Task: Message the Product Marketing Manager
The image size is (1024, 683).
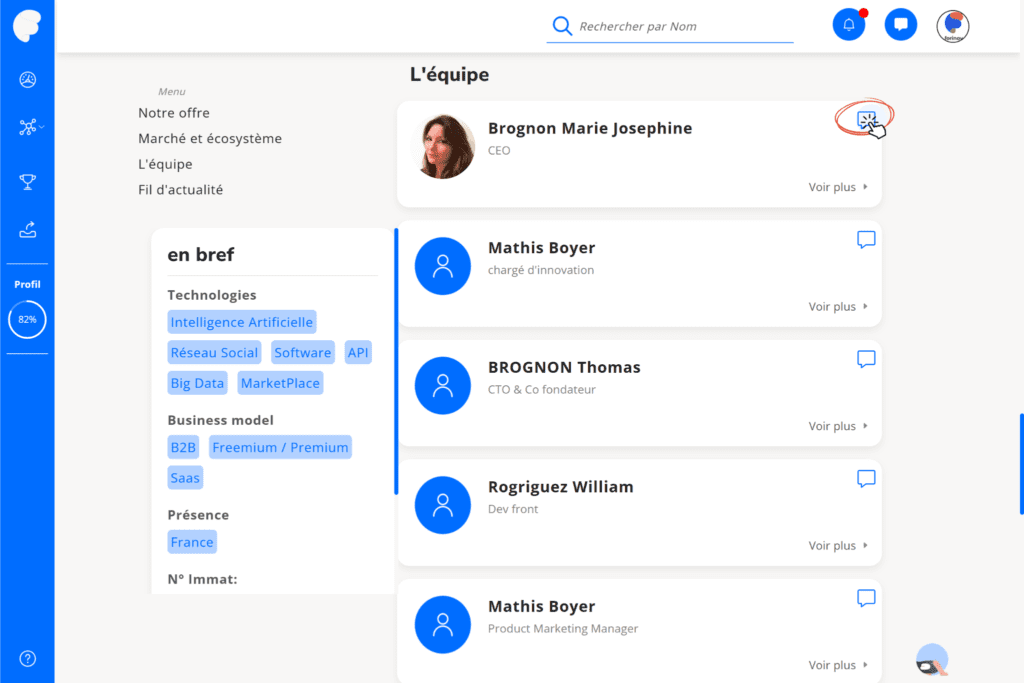Action: (x=866, y=598)
